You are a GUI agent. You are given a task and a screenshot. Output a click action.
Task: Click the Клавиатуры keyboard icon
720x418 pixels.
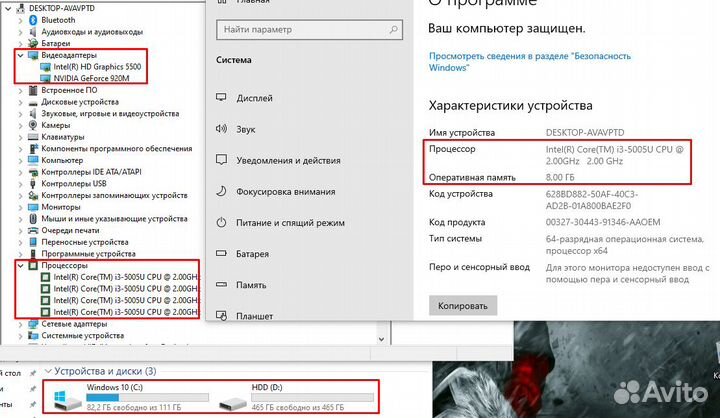tap(33, 137)
